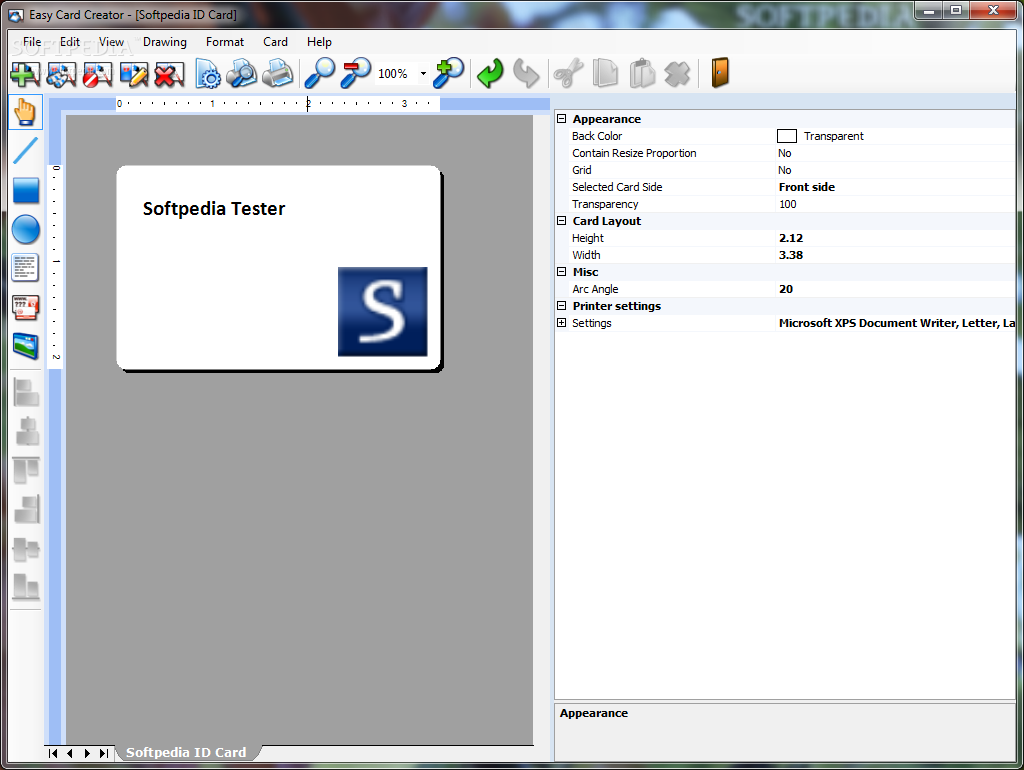1024x770 pixels.
Task: Open page setup gear icon
Action: pos(208,74)
